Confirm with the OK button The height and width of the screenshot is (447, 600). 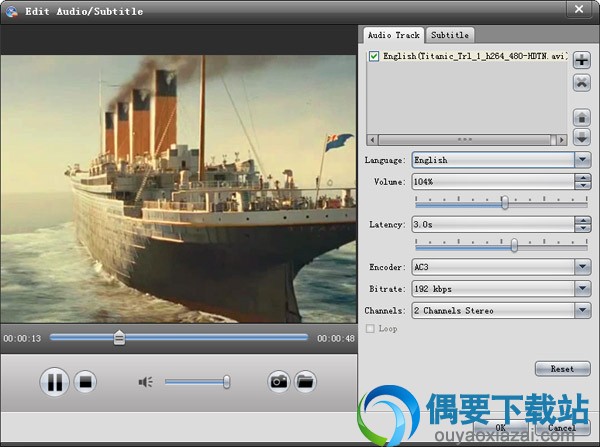[x=501, y=427]
